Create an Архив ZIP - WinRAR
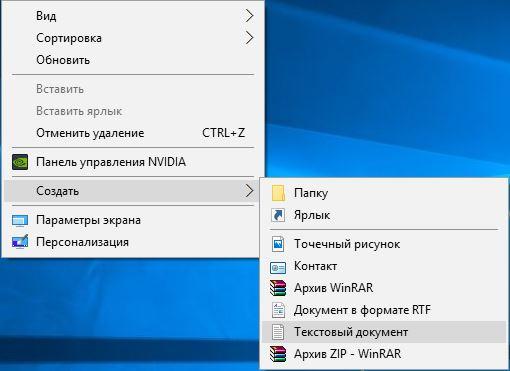 [384, 354]
